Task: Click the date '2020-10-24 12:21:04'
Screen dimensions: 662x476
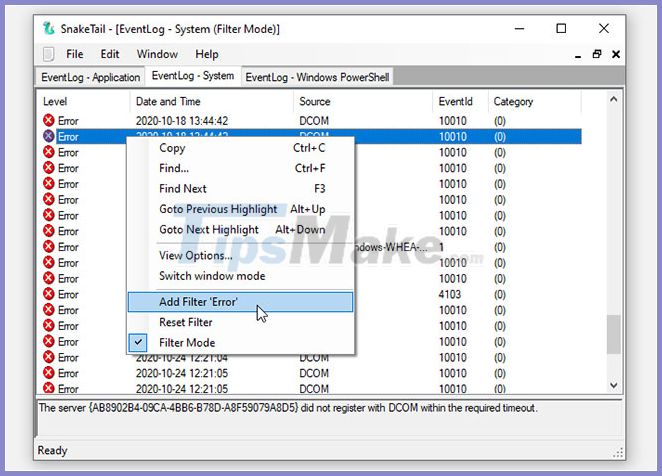Action: tap(182, 358)
